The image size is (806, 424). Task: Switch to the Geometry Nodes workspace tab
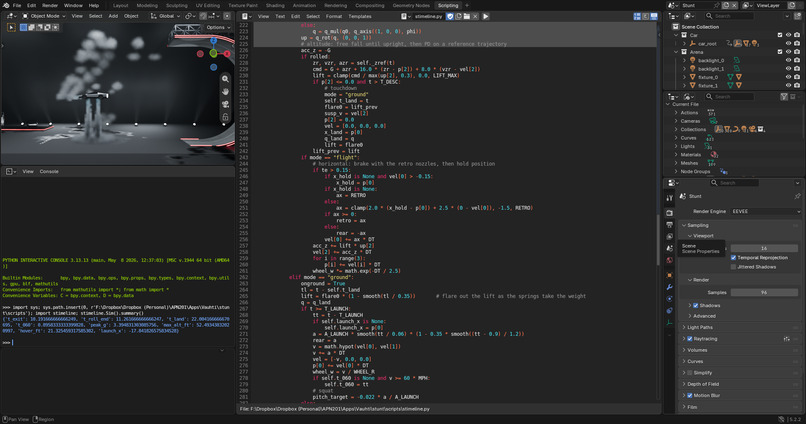click(411, 5)
